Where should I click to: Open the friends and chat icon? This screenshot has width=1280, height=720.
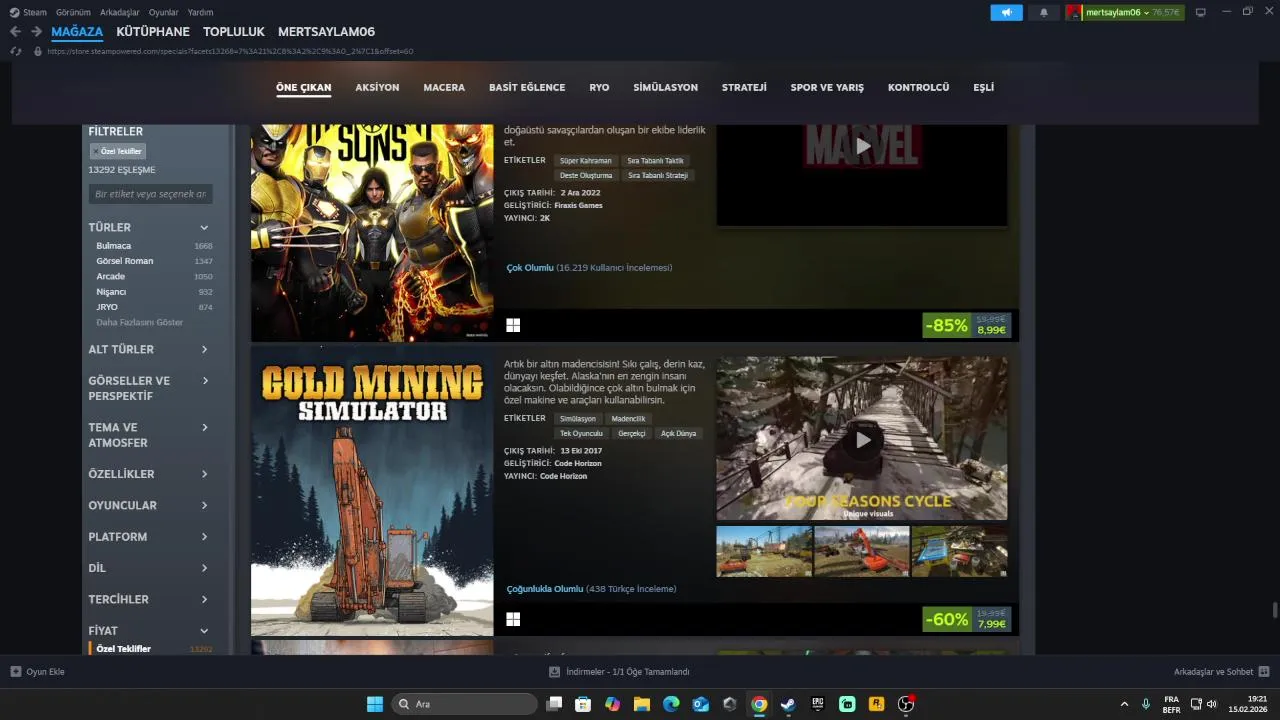pos(1264,671)
